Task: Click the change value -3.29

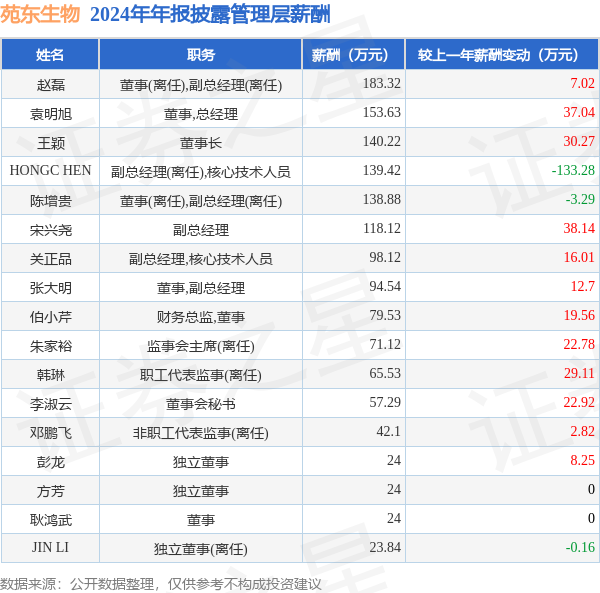Action: [580, 199]
